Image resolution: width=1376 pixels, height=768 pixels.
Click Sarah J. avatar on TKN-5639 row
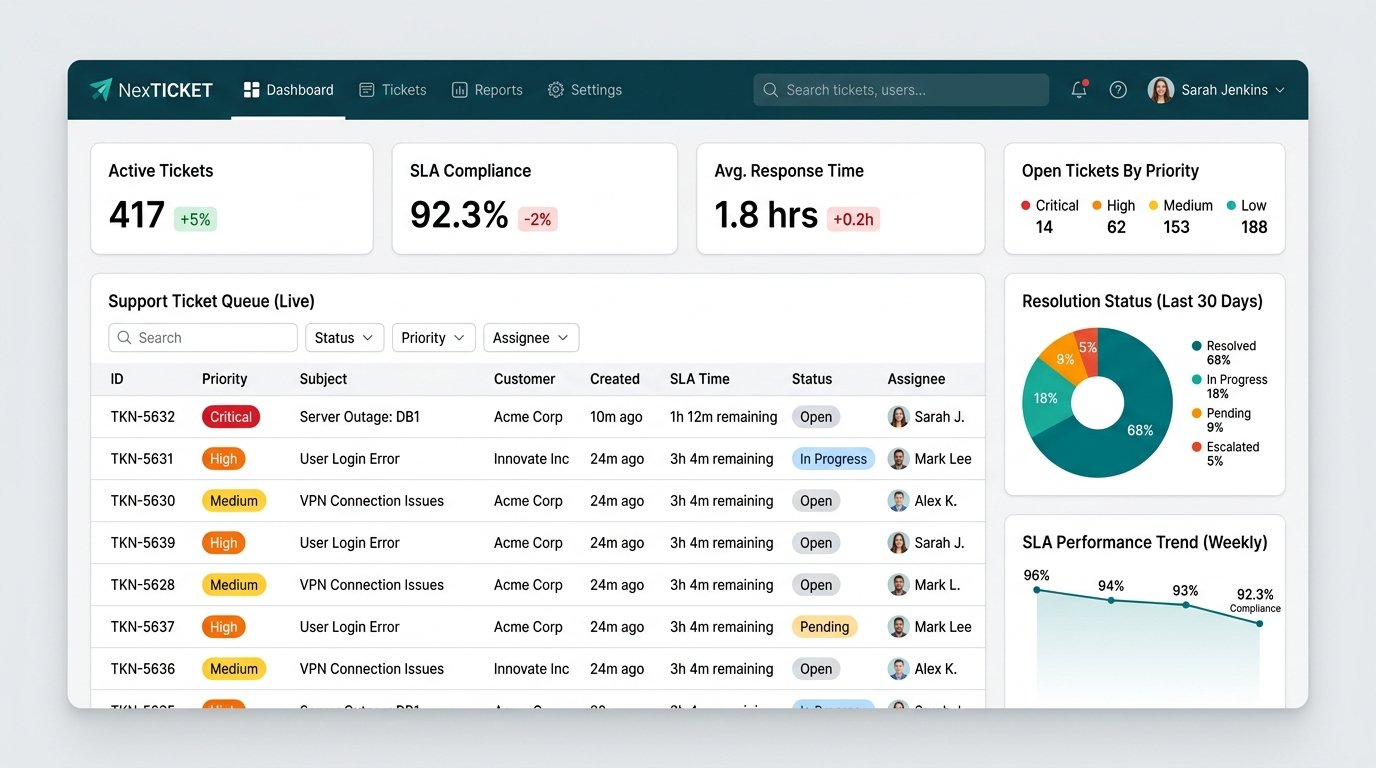click(899, 543)
